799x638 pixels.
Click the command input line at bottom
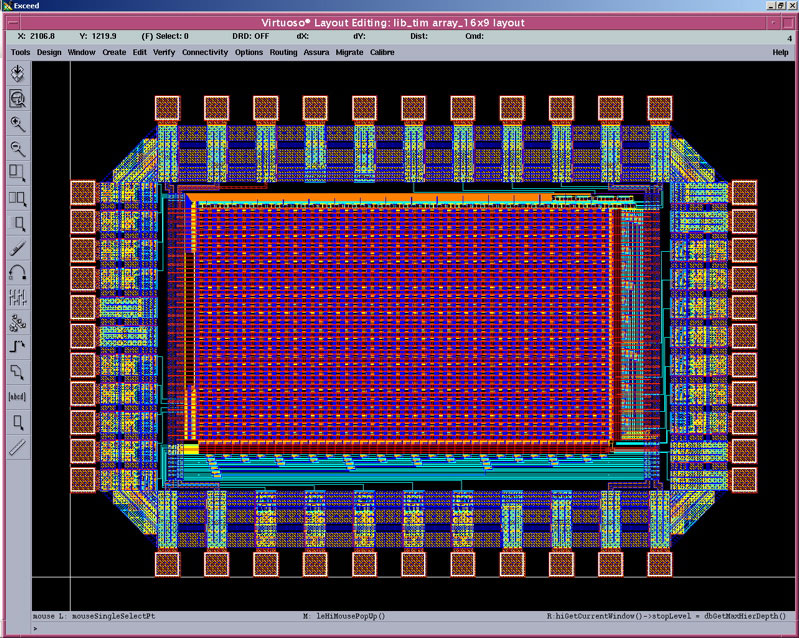pyautogui.click(x=400, y=630)
